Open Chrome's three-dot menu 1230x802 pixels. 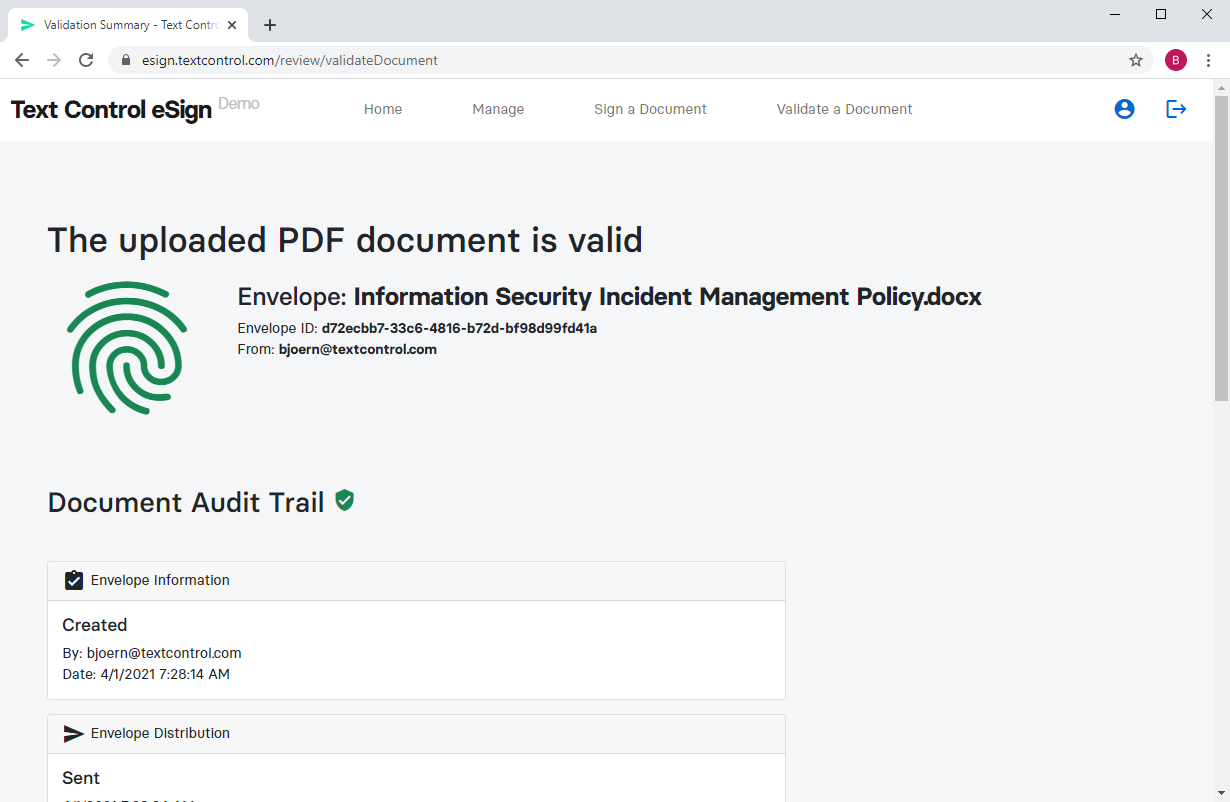(x=1209, y=60)
